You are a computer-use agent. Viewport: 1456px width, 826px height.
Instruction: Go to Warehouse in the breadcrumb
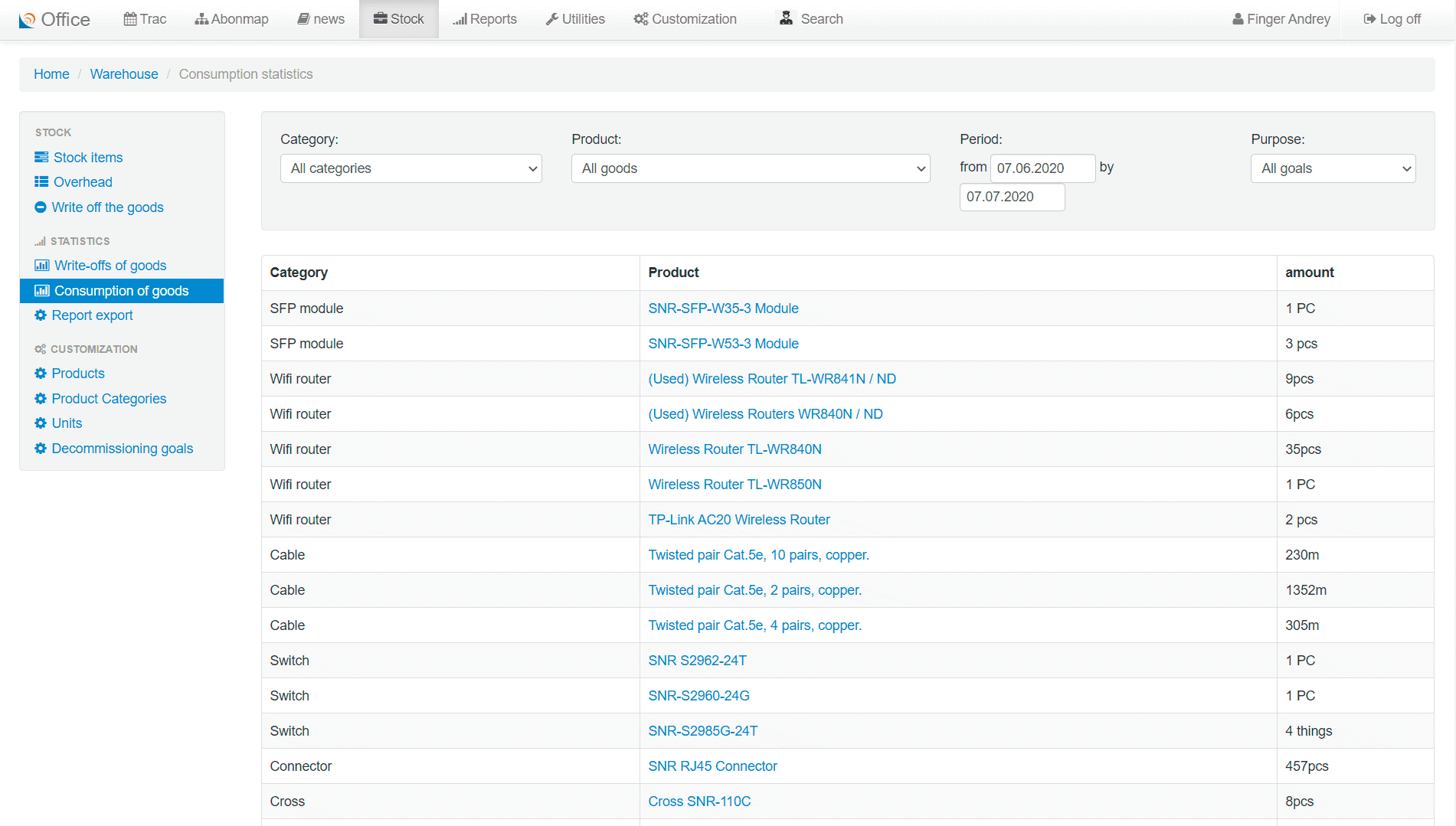coord(124,74)
